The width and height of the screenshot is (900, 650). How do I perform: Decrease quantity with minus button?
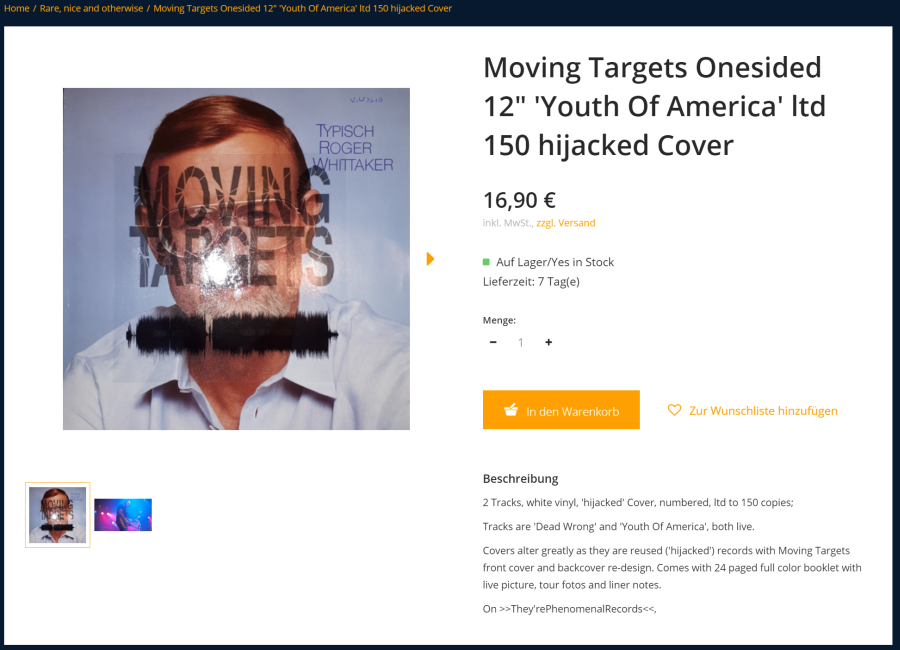(493, 342)
